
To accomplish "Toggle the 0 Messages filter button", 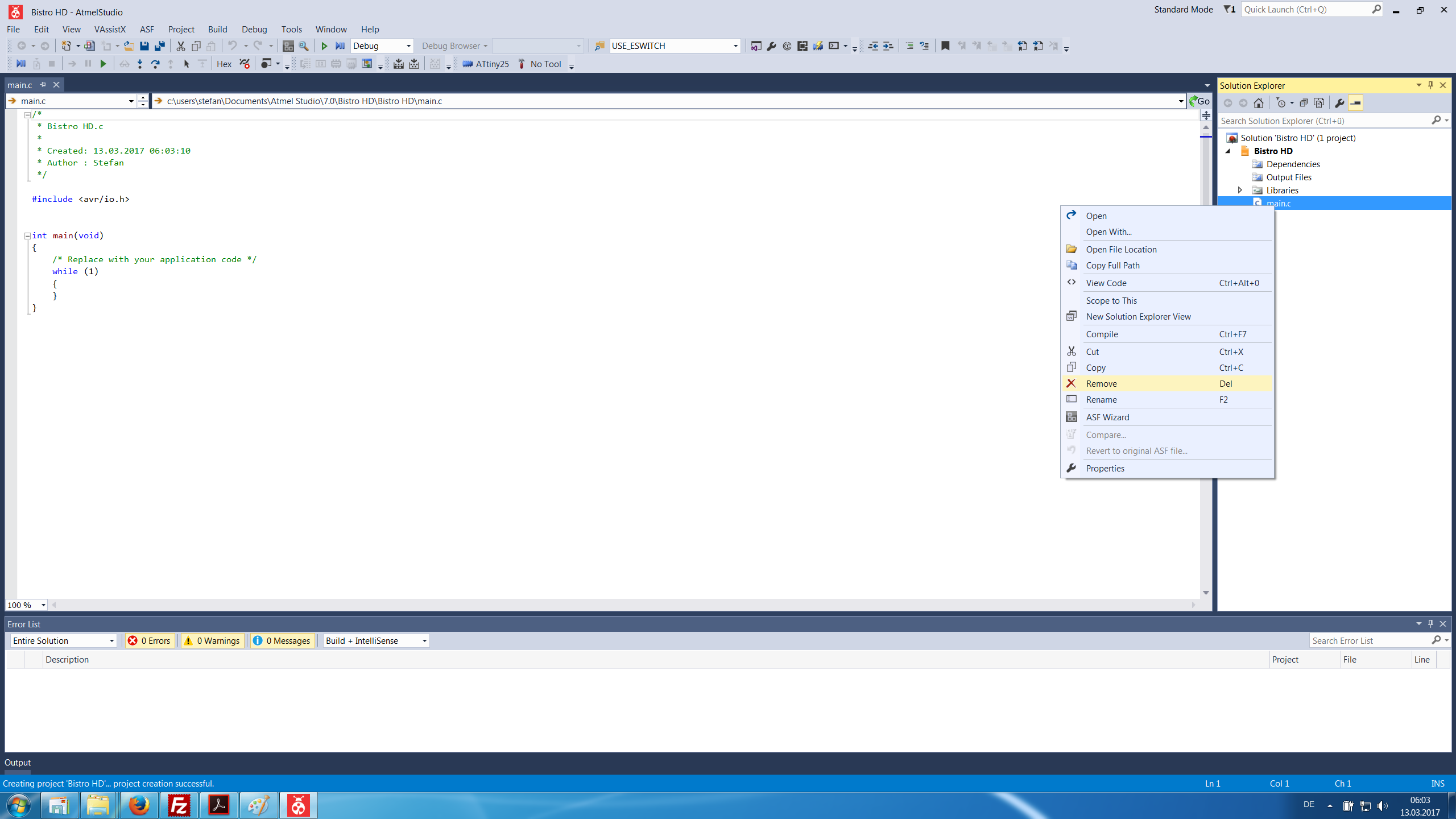I will point(282,640).
